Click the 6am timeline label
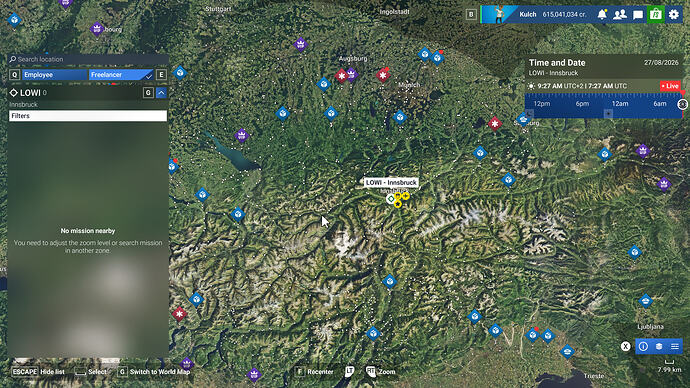 coord(660,104)
